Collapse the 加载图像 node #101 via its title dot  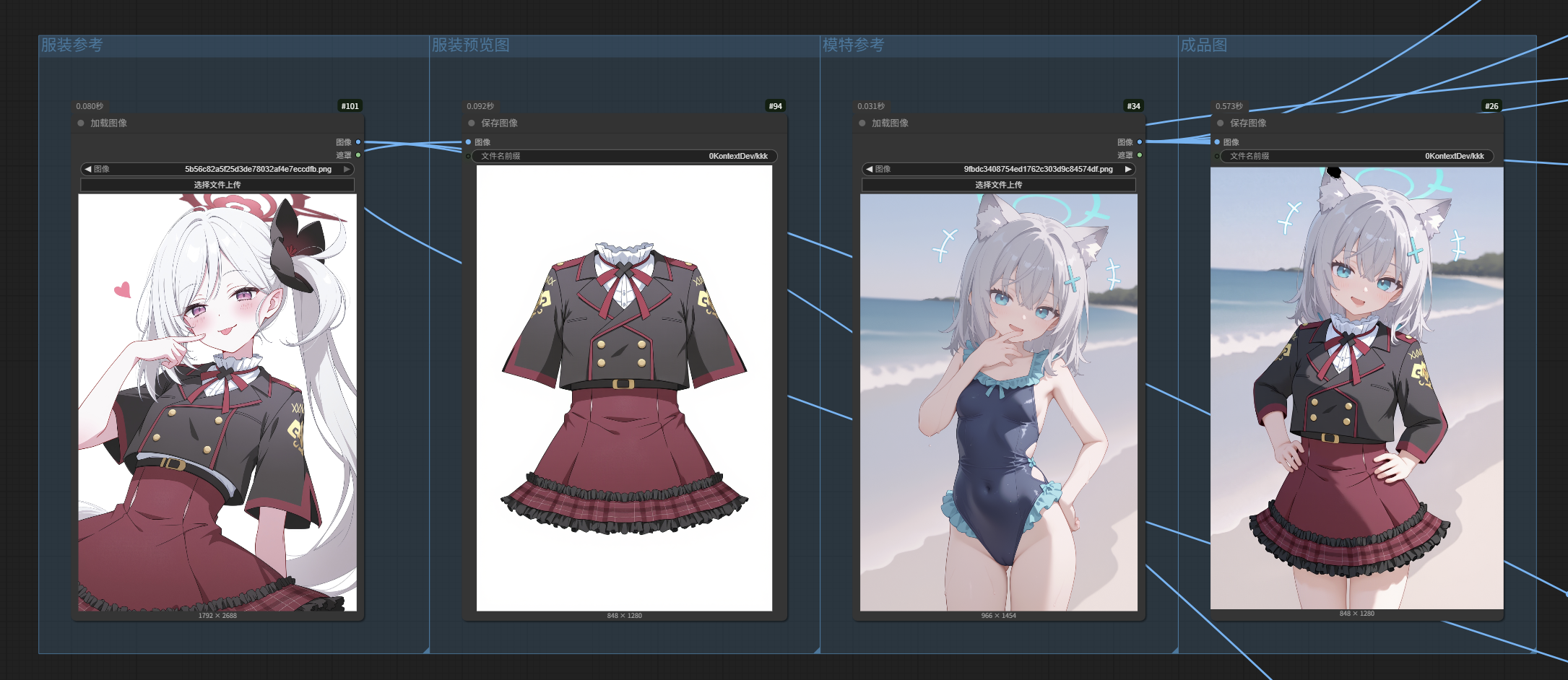coord(81,123)
